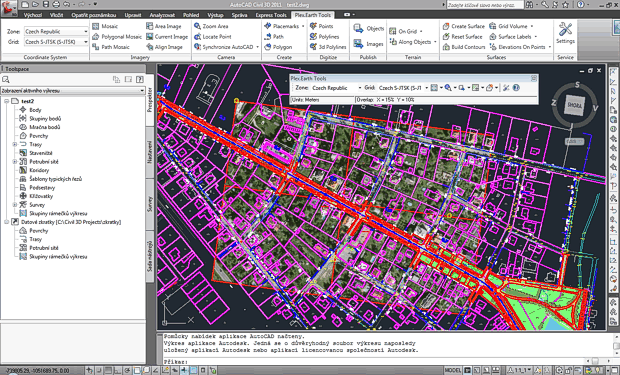Screen dimensions: 620x375
Task: Expand Potrubní sítě node under test2
Action: point(15,162)
